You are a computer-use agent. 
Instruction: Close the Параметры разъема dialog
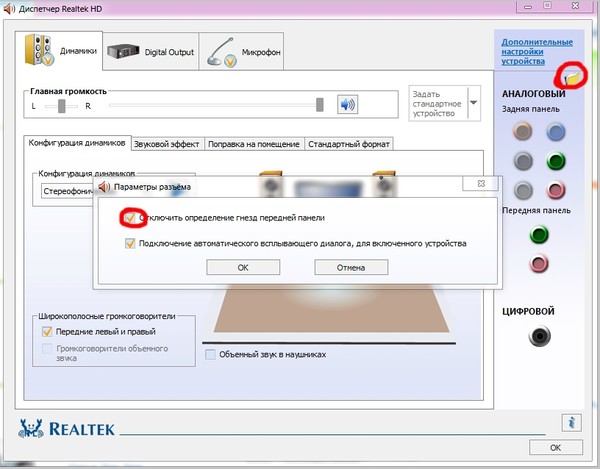click(481, 184)
